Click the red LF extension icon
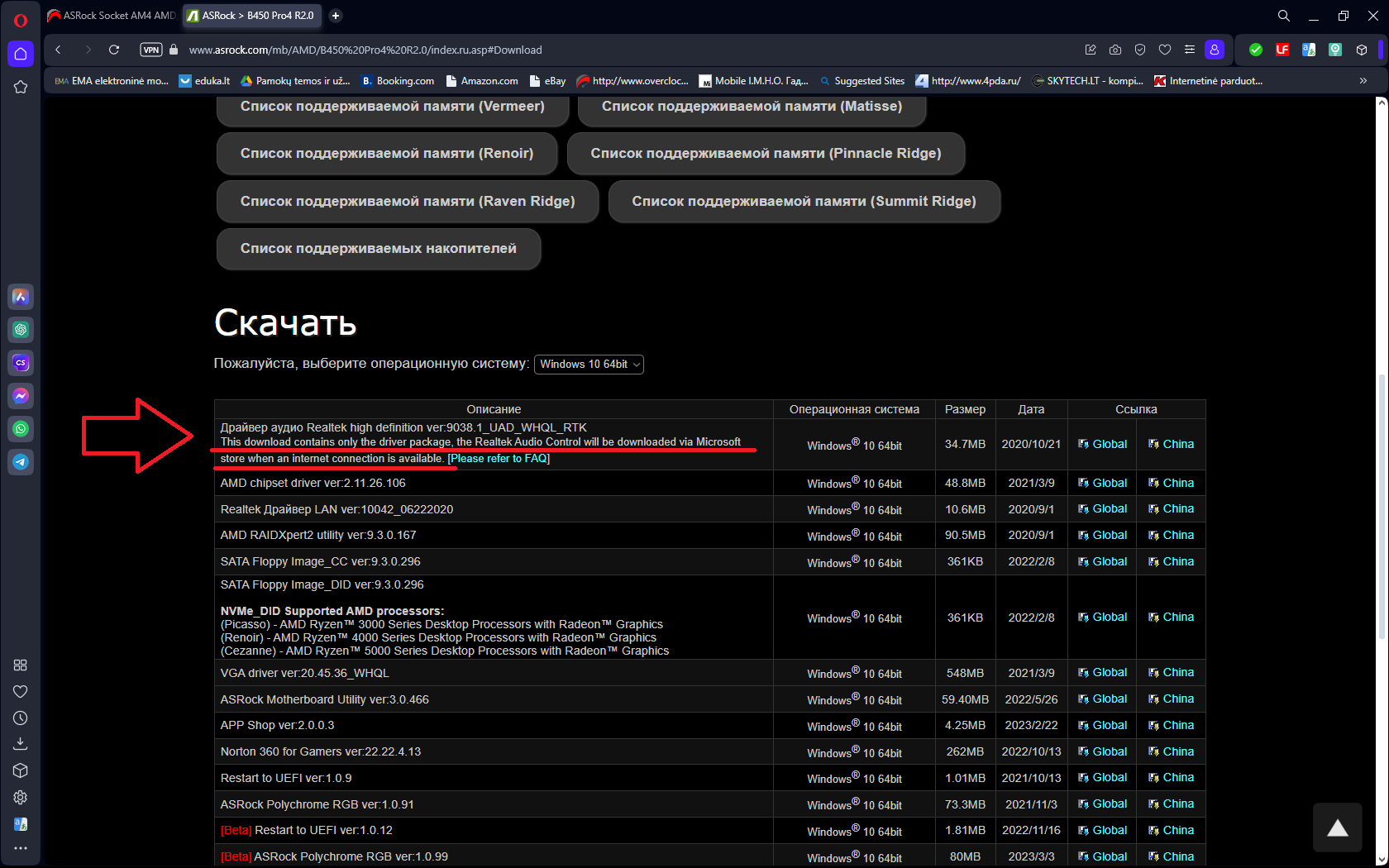 click(x=1282, y=50)
